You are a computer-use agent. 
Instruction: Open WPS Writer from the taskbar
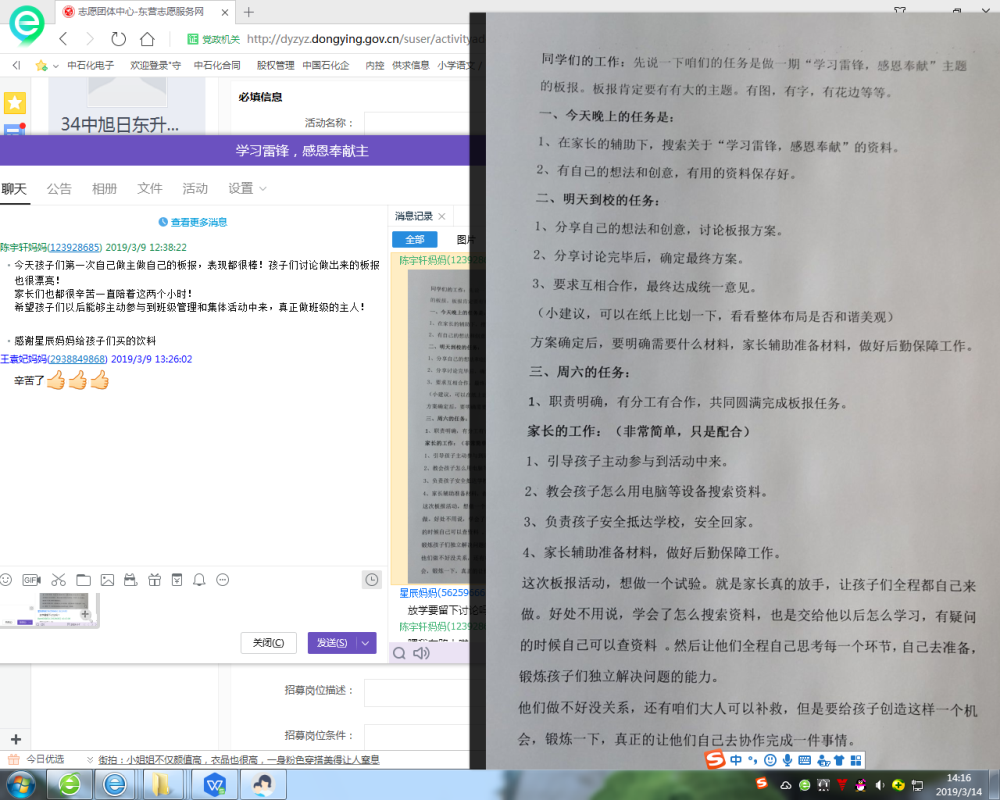[215, 785]
